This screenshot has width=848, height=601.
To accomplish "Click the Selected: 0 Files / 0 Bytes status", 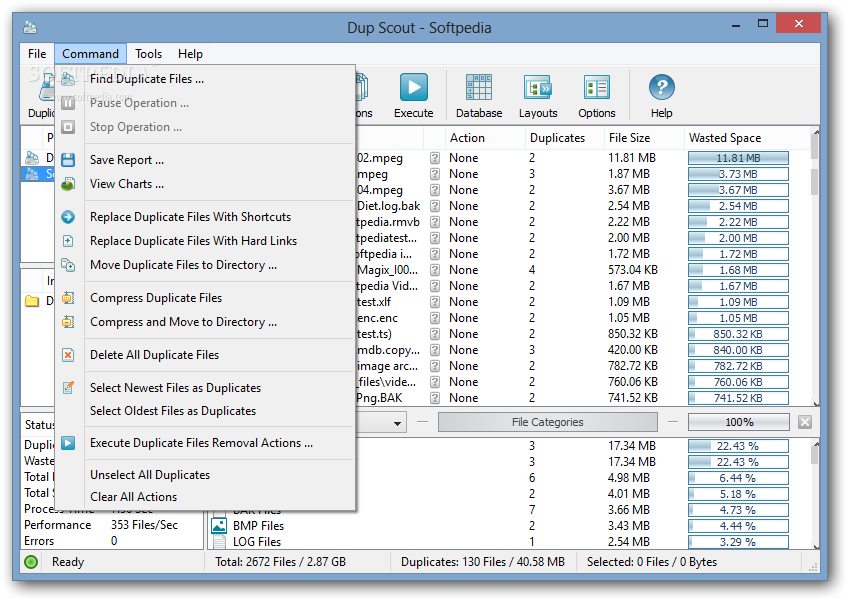I will [652, 562].
